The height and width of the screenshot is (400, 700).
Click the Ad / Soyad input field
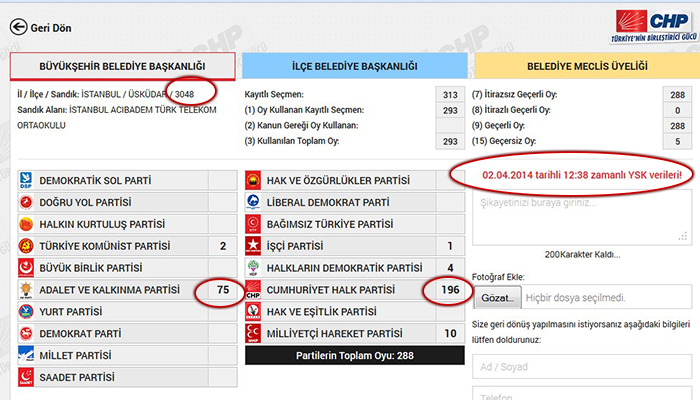(581, 367)
